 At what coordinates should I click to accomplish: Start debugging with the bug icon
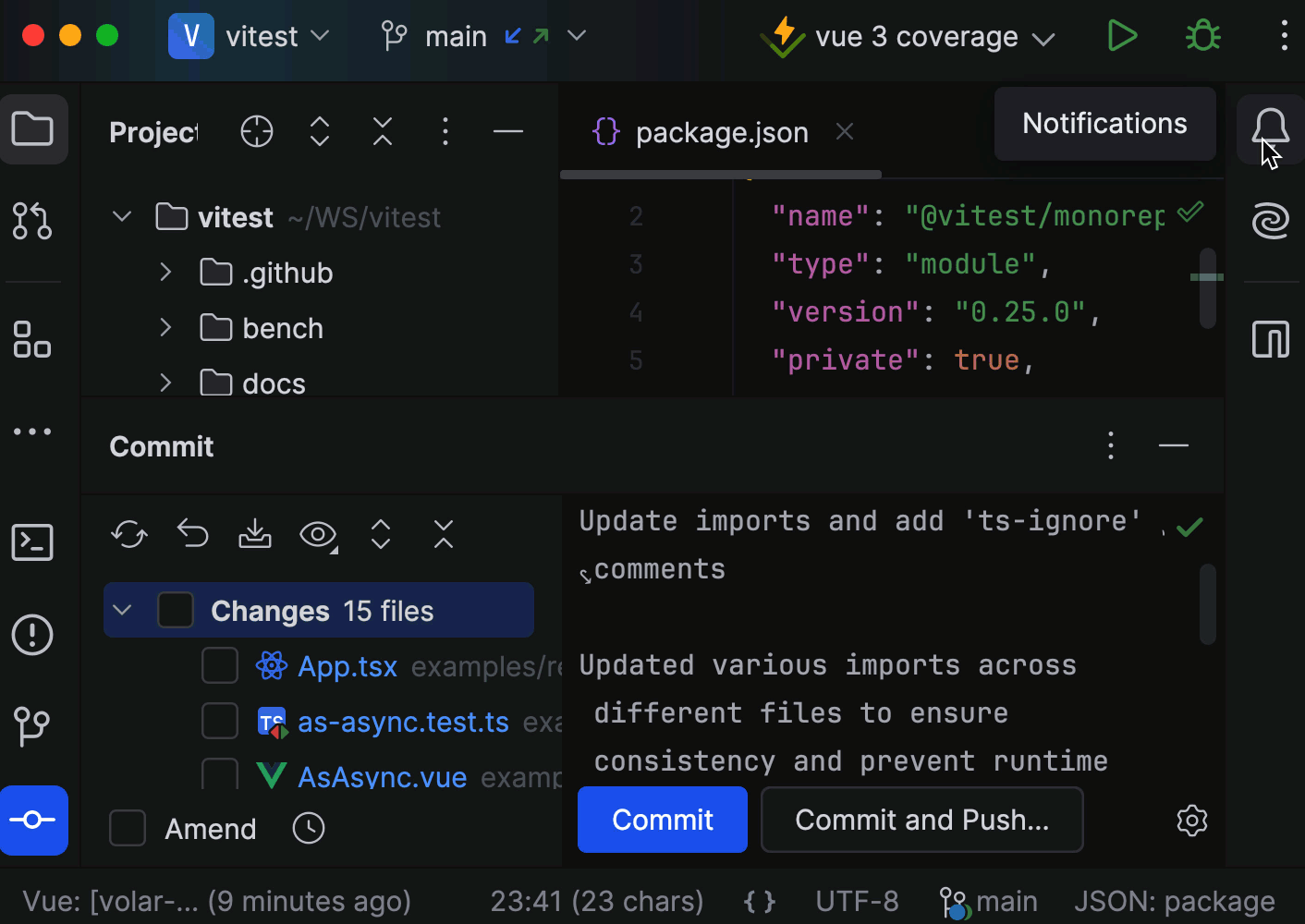[x=1202, y=35]
